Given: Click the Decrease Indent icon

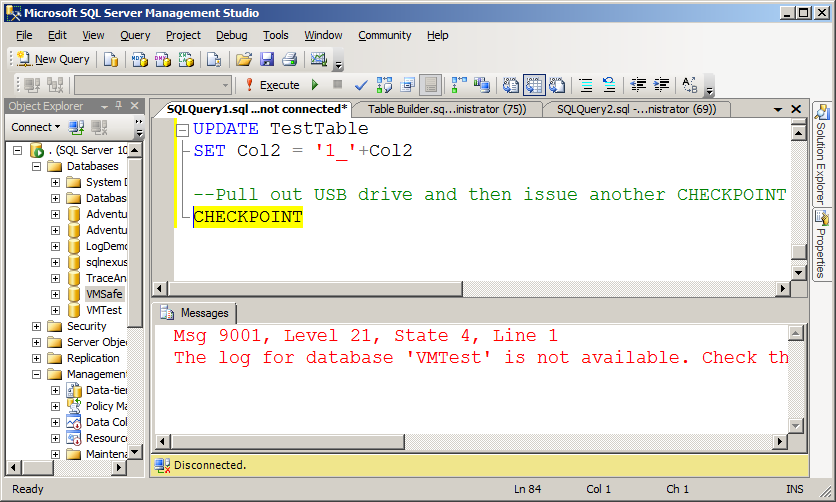Looking at the screenshot, I should pyautogui.click(x=638, y=85).
